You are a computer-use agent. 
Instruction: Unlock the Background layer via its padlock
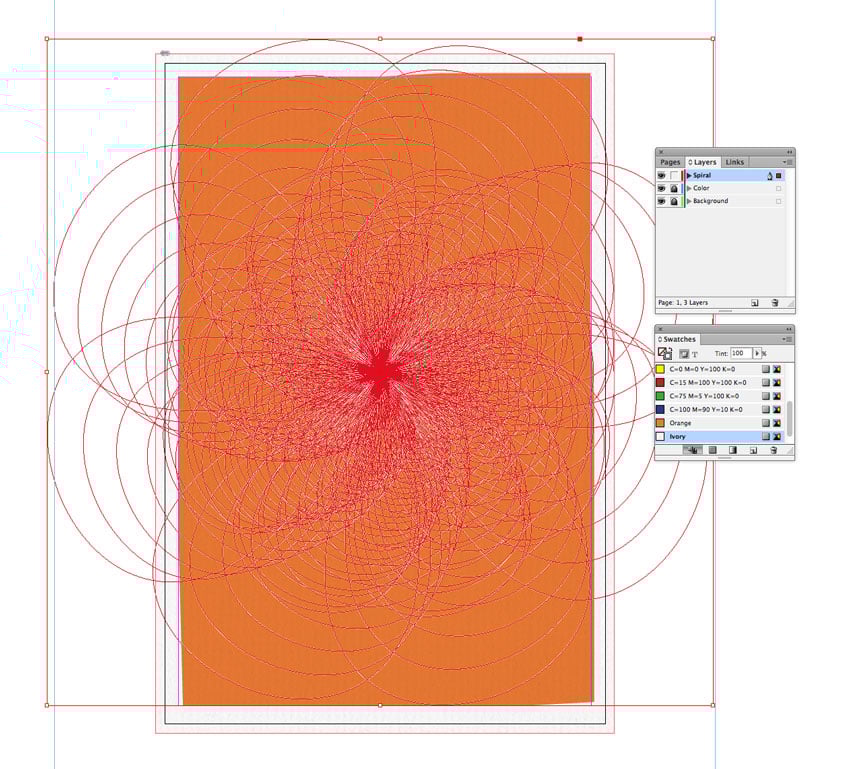[674, 201]
